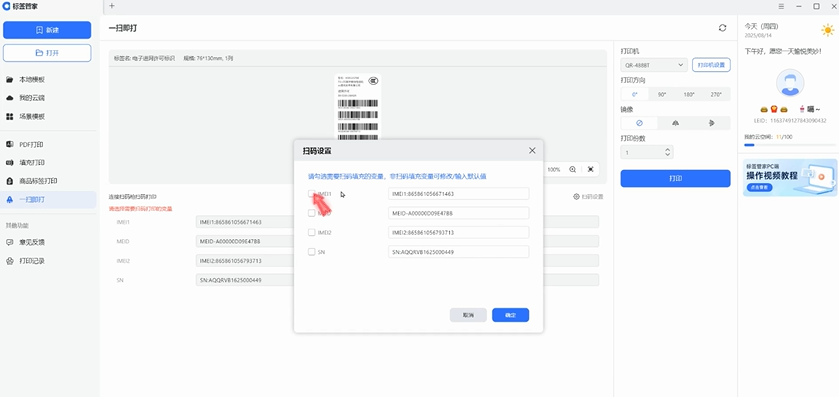Click the user avatar in the right panel

click(790, 83)
